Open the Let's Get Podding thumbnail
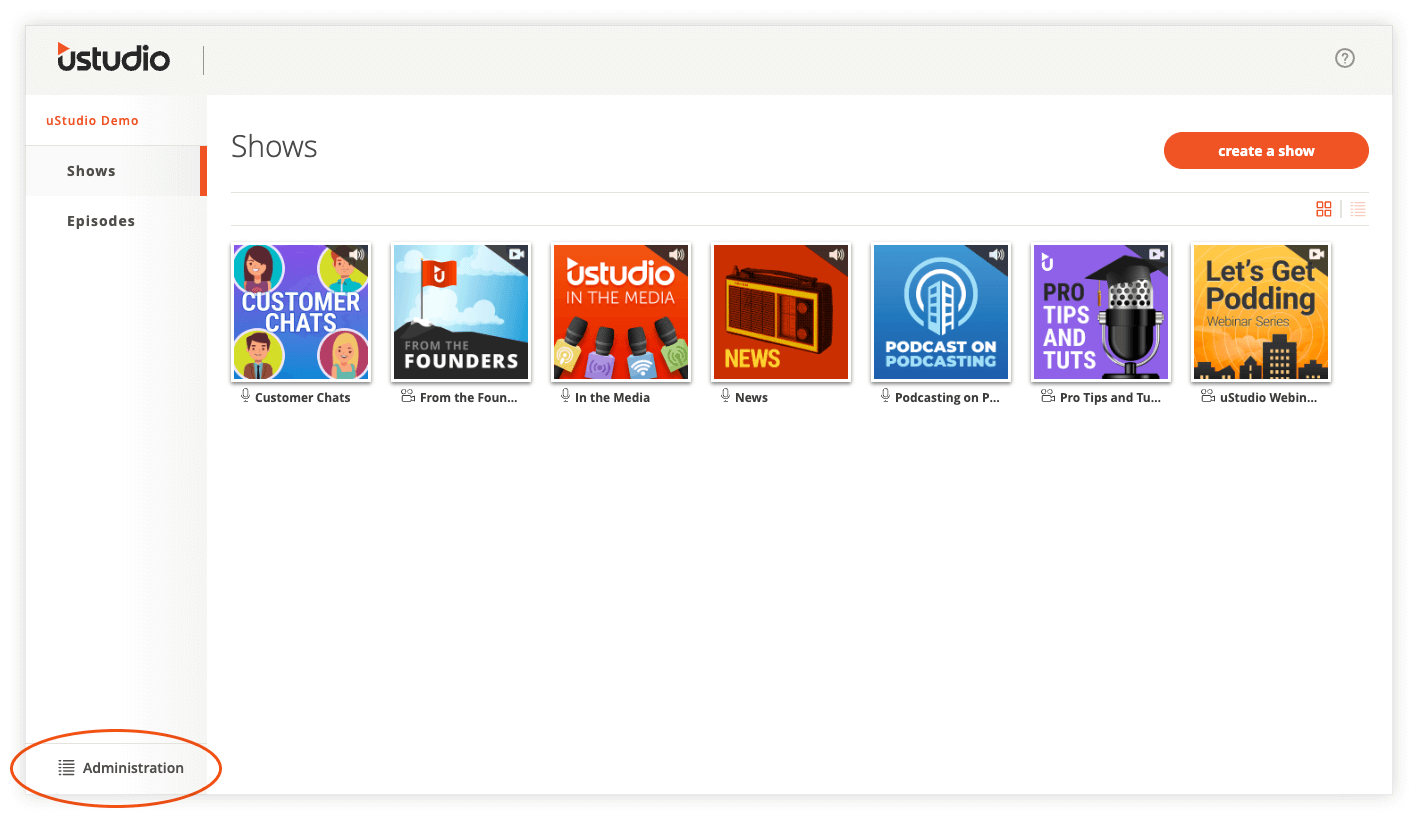The width and height of the screenshot is (1418, 820). 1261,312
